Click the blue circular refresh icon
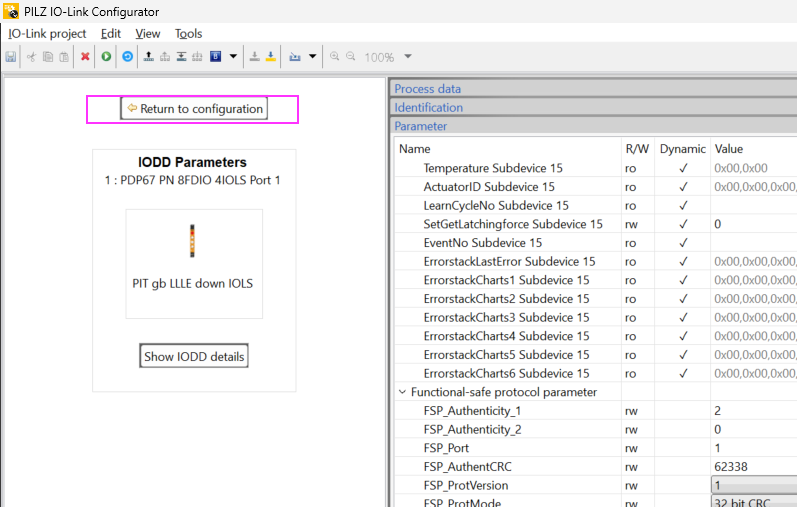 pos(128,56)
